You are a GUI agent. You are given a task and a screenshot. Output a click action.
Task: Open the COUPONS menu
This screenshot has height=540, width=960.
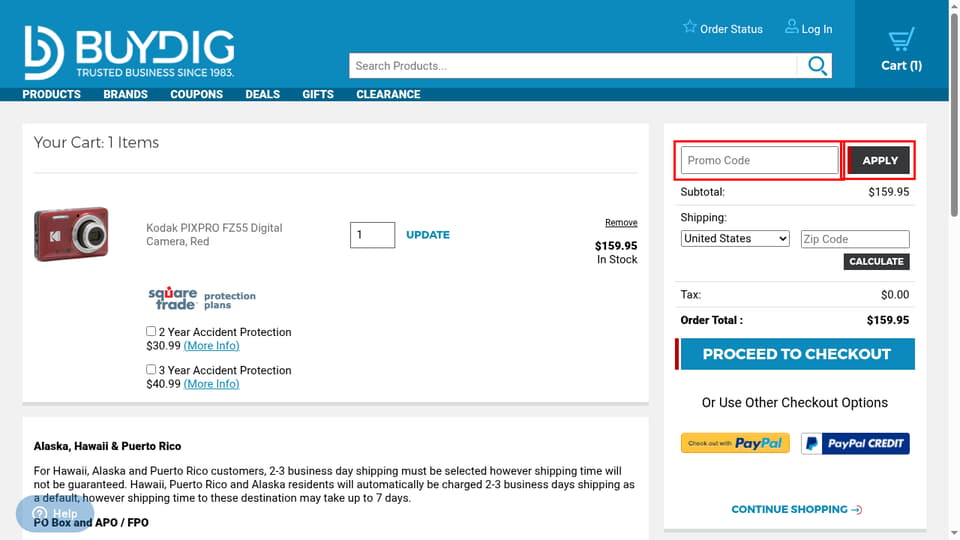click(197, 94)
